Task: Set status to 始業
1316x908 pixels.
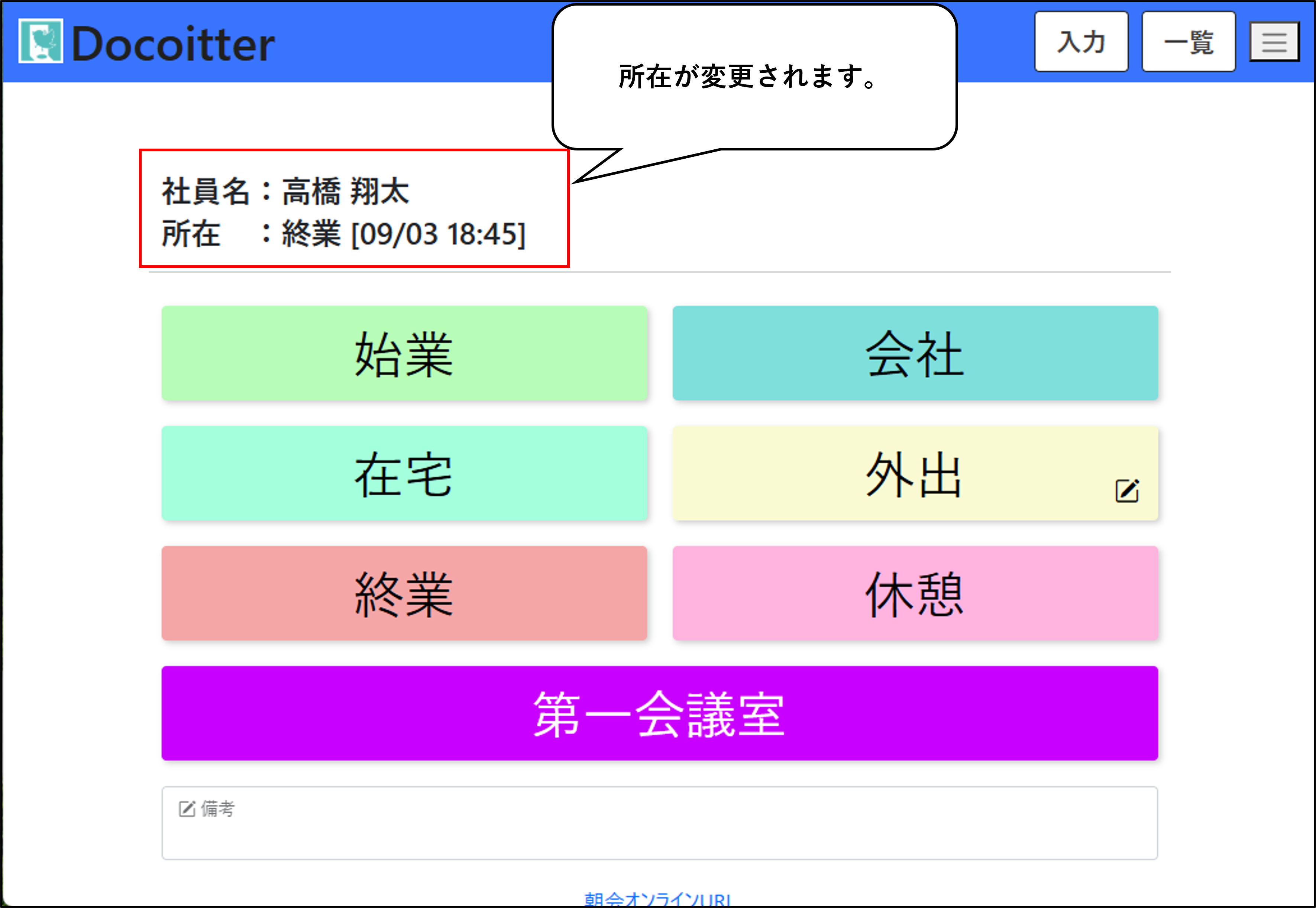Action: pyautogui.click(x=404, y=353)
